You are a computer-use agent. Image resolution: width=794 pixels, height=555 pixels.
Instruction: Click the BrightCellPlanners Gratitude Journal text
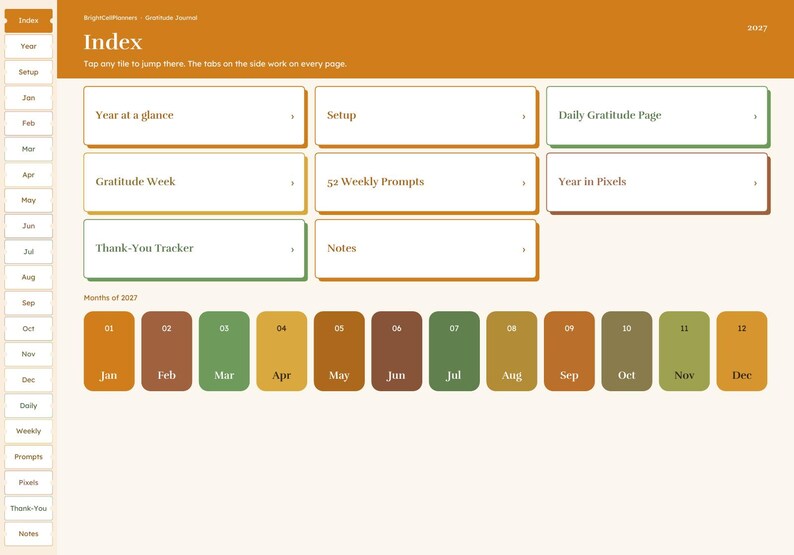140,18
